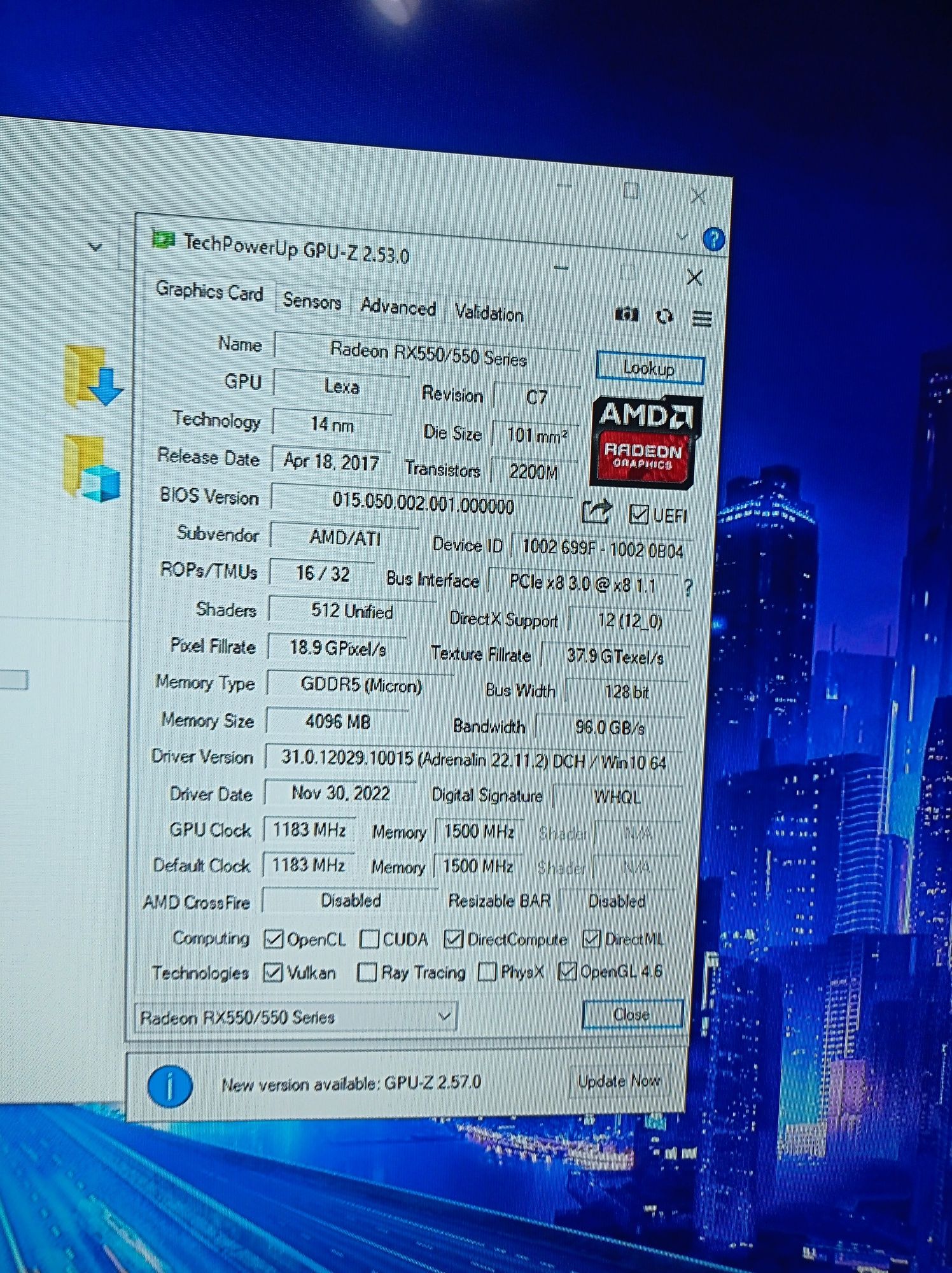Click the Texture Fillrate value 37.9 GTexel/s
The height and width of the screenshot is (1273, 952).
point(615,656)
